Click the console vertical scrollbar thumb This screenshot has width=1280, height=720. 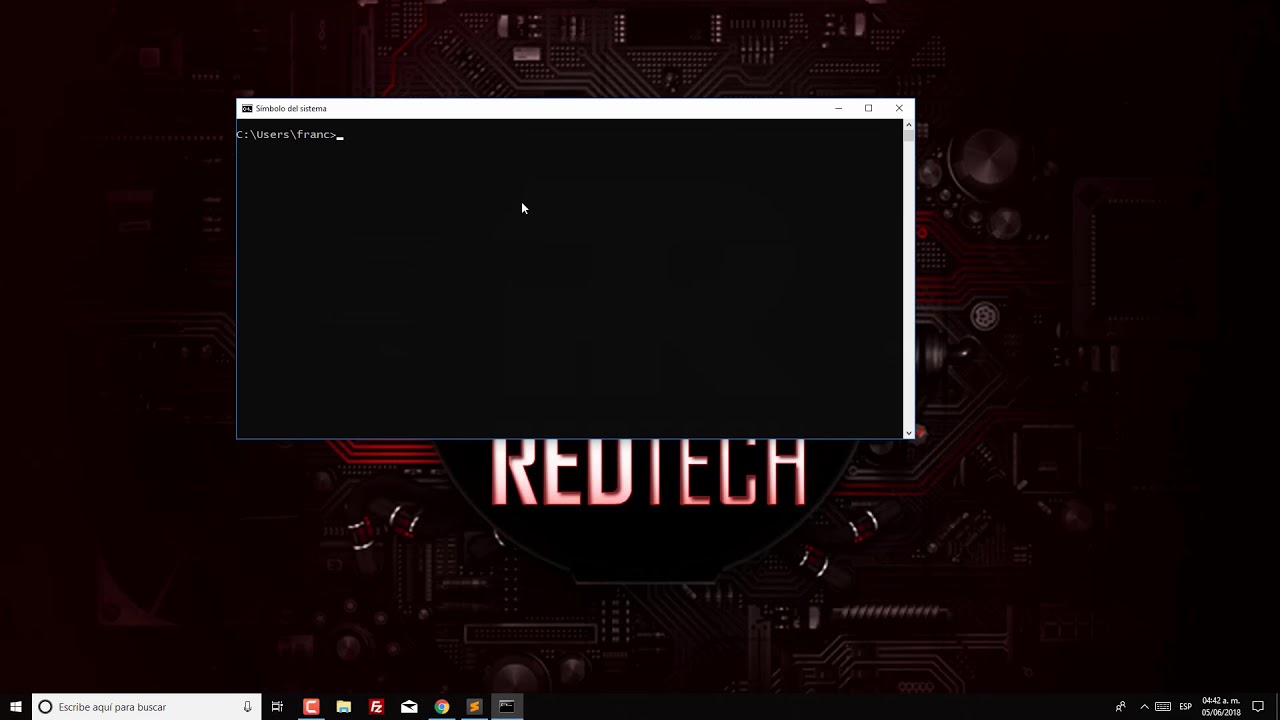point(908,136)
